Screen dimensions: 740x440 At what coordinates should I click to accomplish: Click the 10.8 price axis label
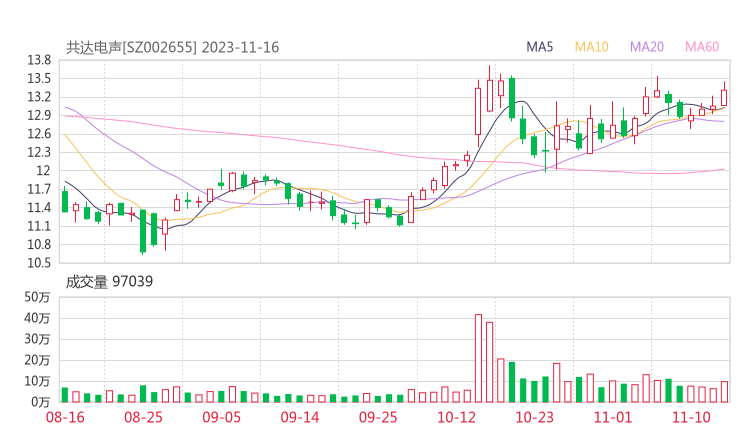pyautogui.click(x=39, y=245)
